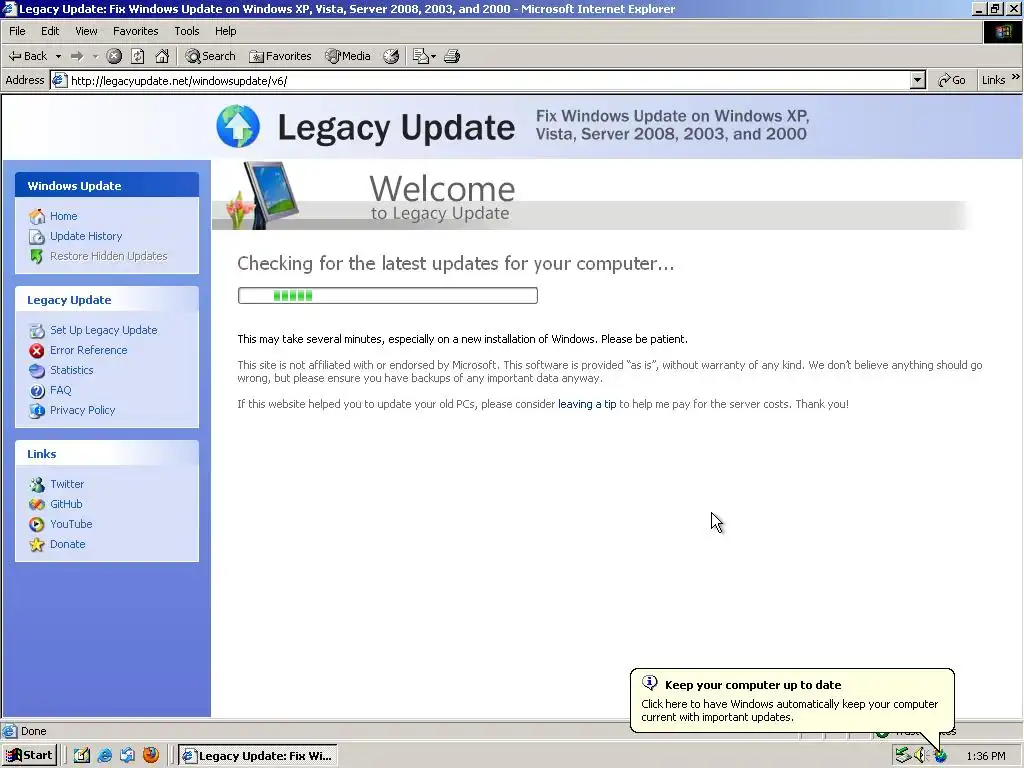Screen dimensions: 1024x768
Task: Click the 'Keep your computer up to date' balloon
Action: (x=792, y=700)
